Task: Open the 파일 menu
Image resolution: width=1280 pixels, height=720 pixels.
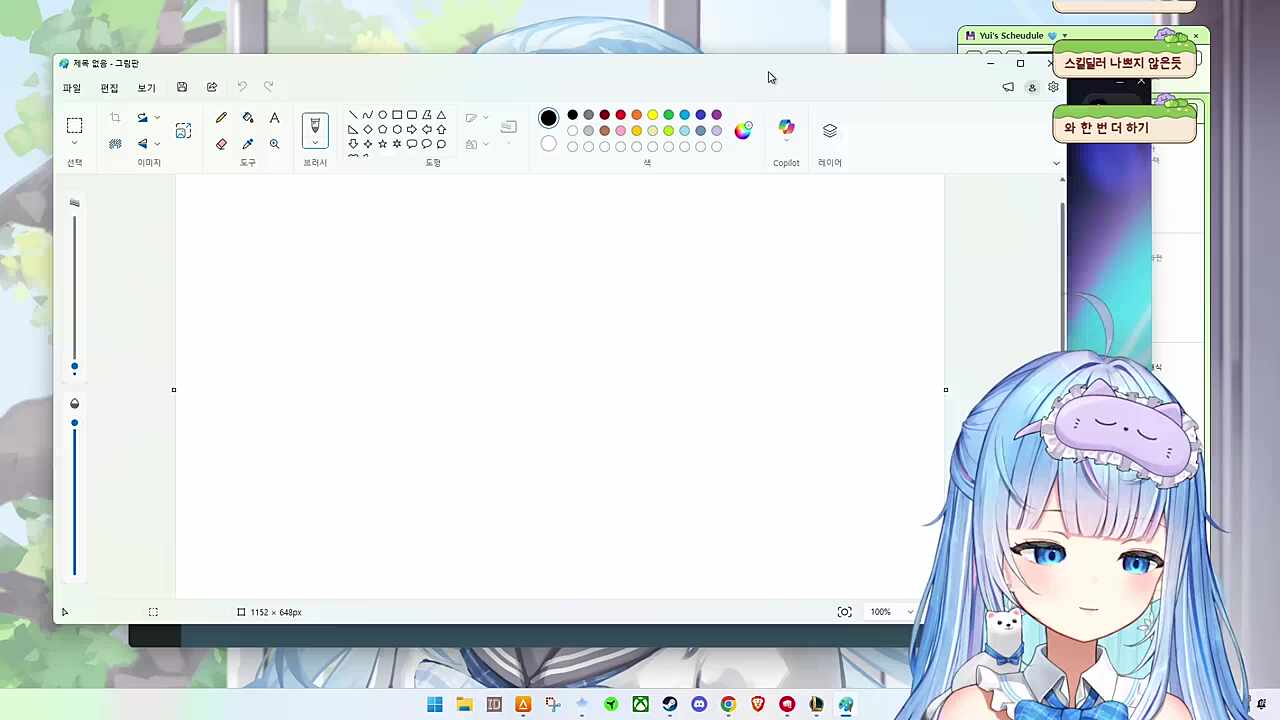Action: pos(72,88)
